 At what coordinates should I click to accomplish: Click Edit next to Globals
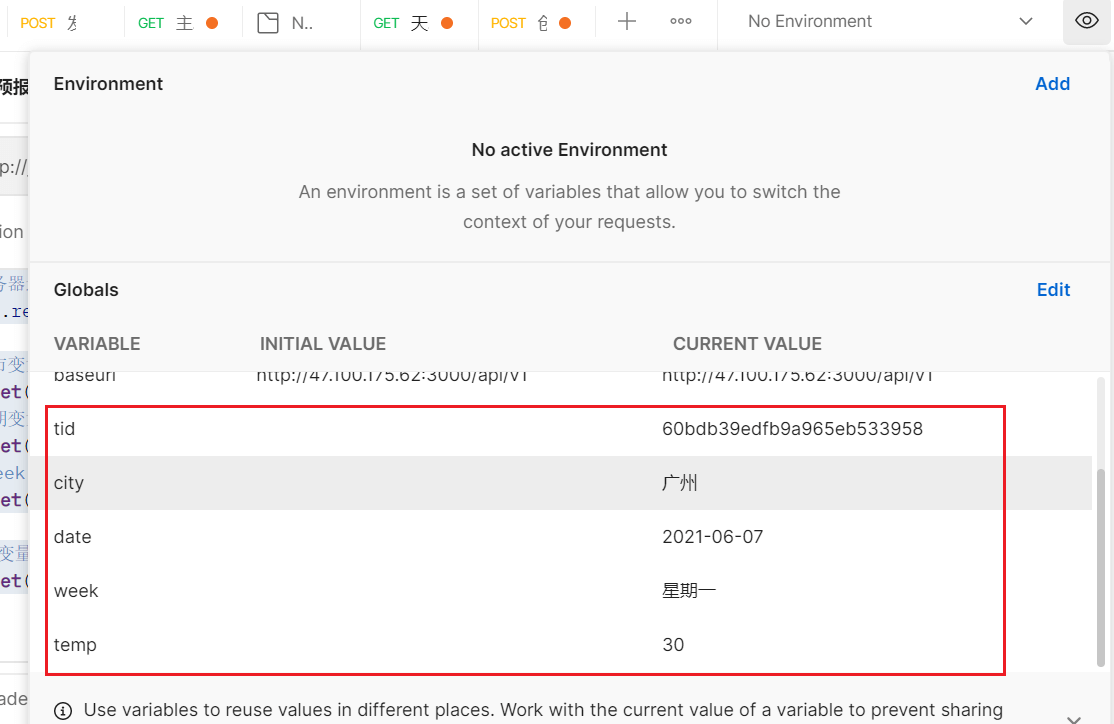pos(1053,290)
